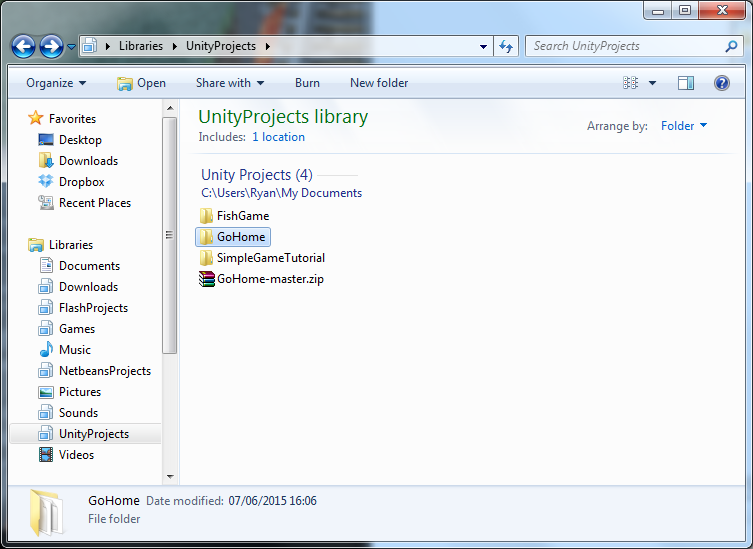Select the FishGame folder name
This screenshot has height=549, width=753.
click(243, 216)
